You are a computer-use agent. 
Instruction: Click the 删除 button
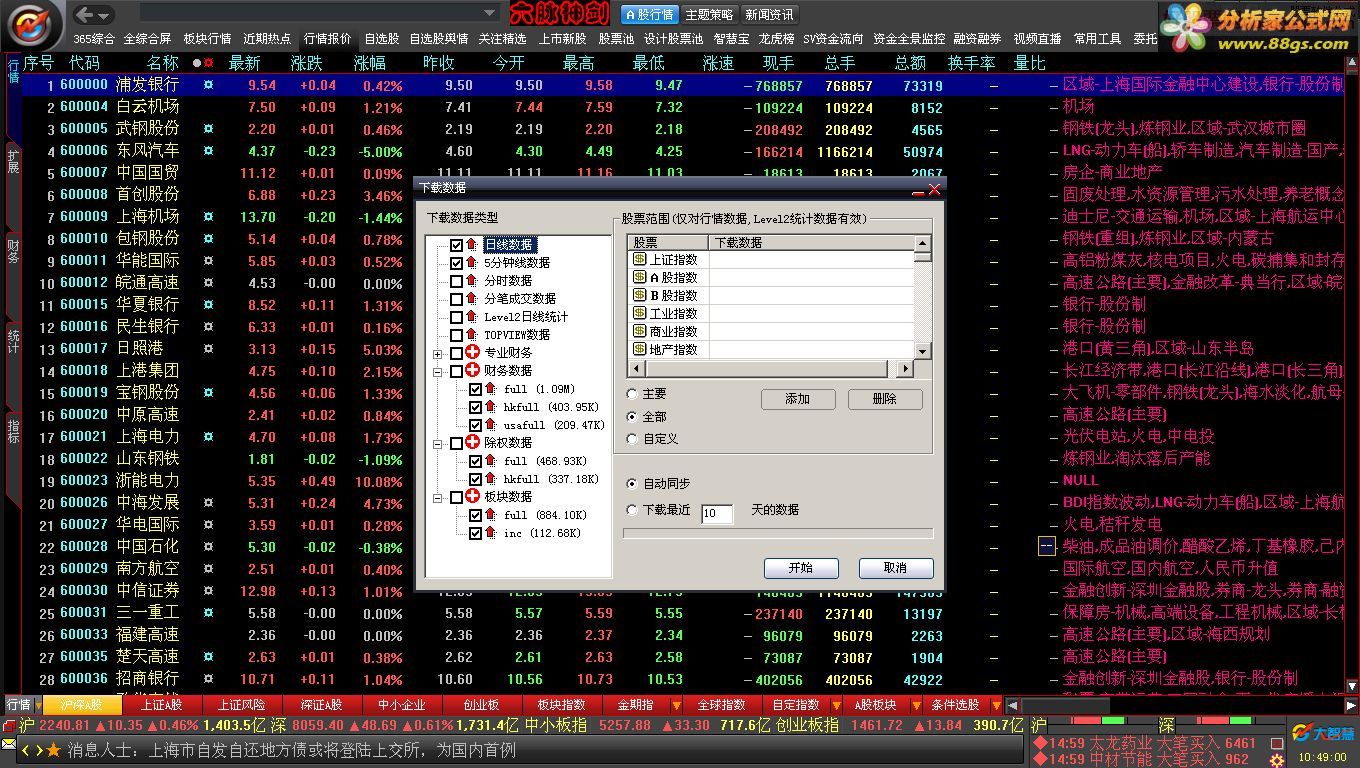point(885,399)
